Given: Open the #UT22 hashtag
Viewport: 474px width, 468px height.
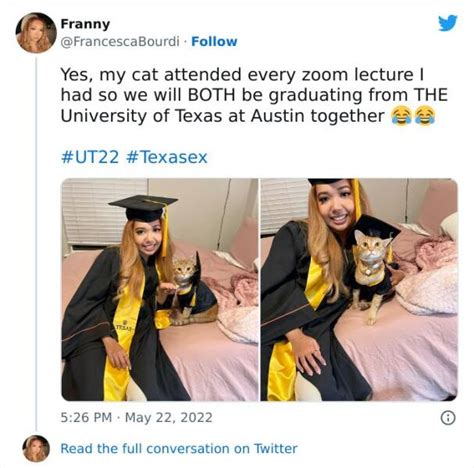Looking at the screenshot, I should [x=90, y=157].
